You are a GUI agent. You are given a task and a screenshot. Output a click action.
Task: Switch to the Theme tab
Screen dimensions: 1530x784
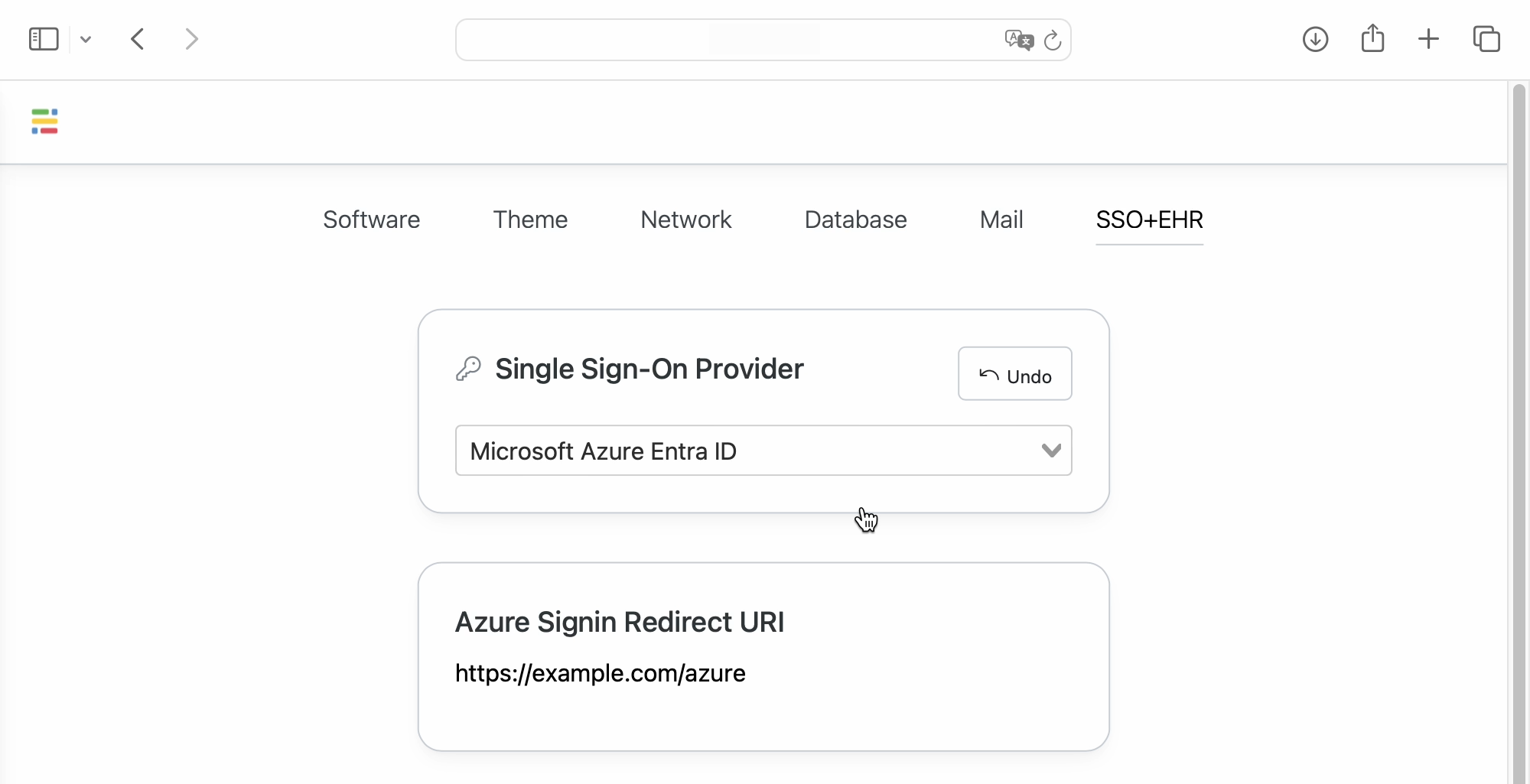tap(530, 220)
